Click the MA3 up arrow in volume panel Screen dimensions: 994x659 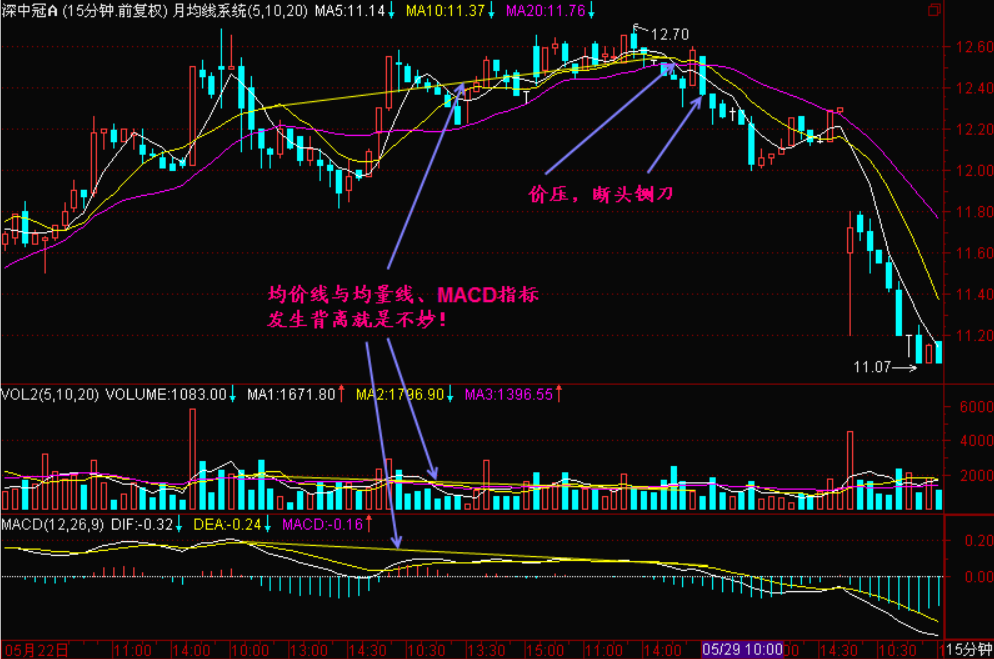click(560, 395)
